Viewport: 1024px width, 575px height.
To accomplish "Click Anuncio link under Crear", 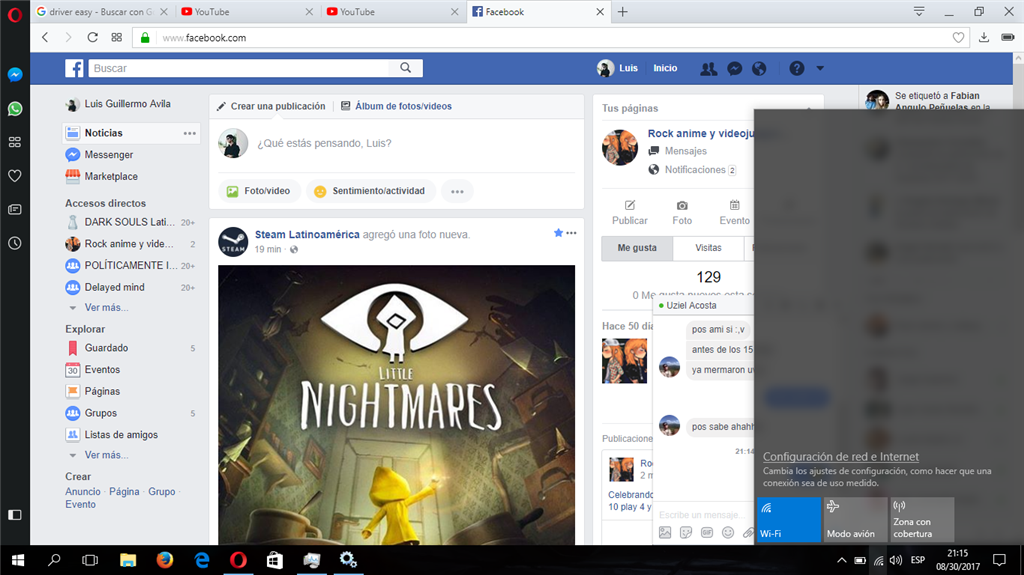I will pos(83,492).
